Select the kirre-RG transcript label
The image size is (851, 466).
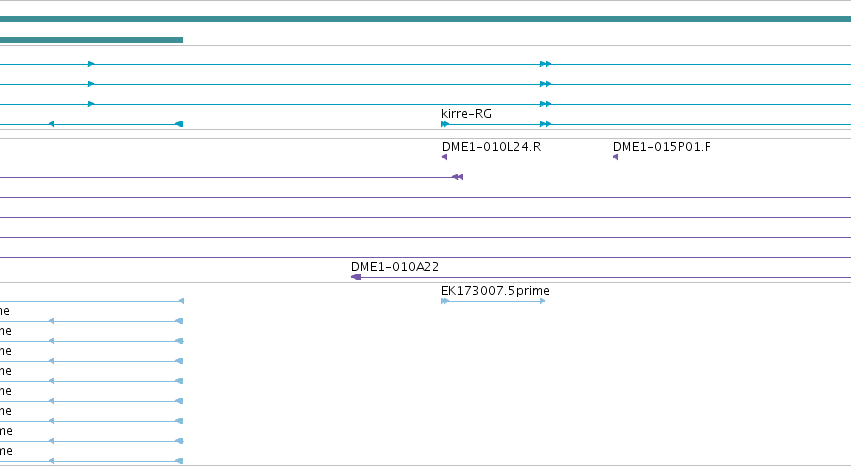[466, 114]
